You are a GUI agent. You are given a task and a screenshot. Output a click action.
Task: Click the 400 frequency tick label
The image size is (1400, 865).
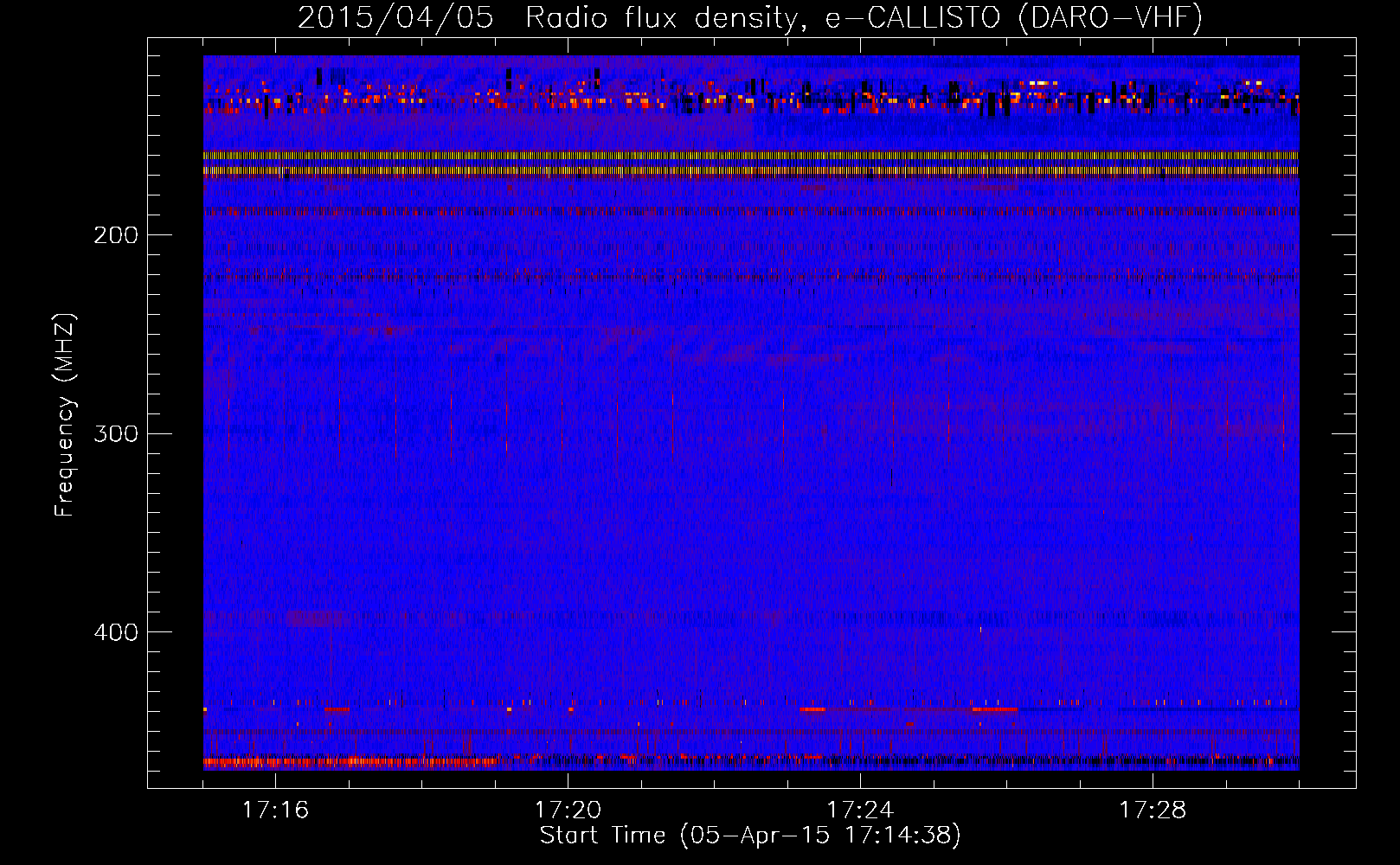point(116,632)
